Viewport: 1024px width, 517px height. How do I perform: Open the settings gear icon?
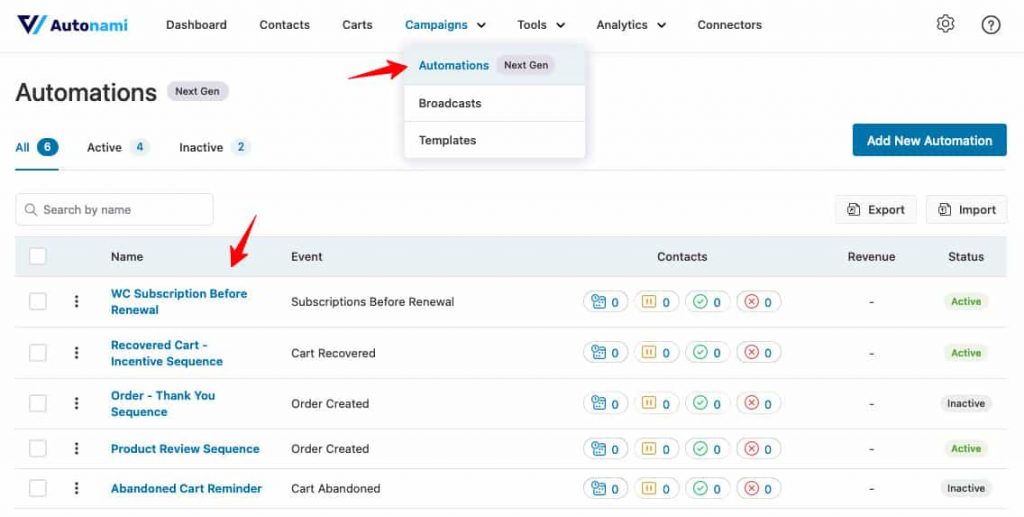(x=945, y=25)
